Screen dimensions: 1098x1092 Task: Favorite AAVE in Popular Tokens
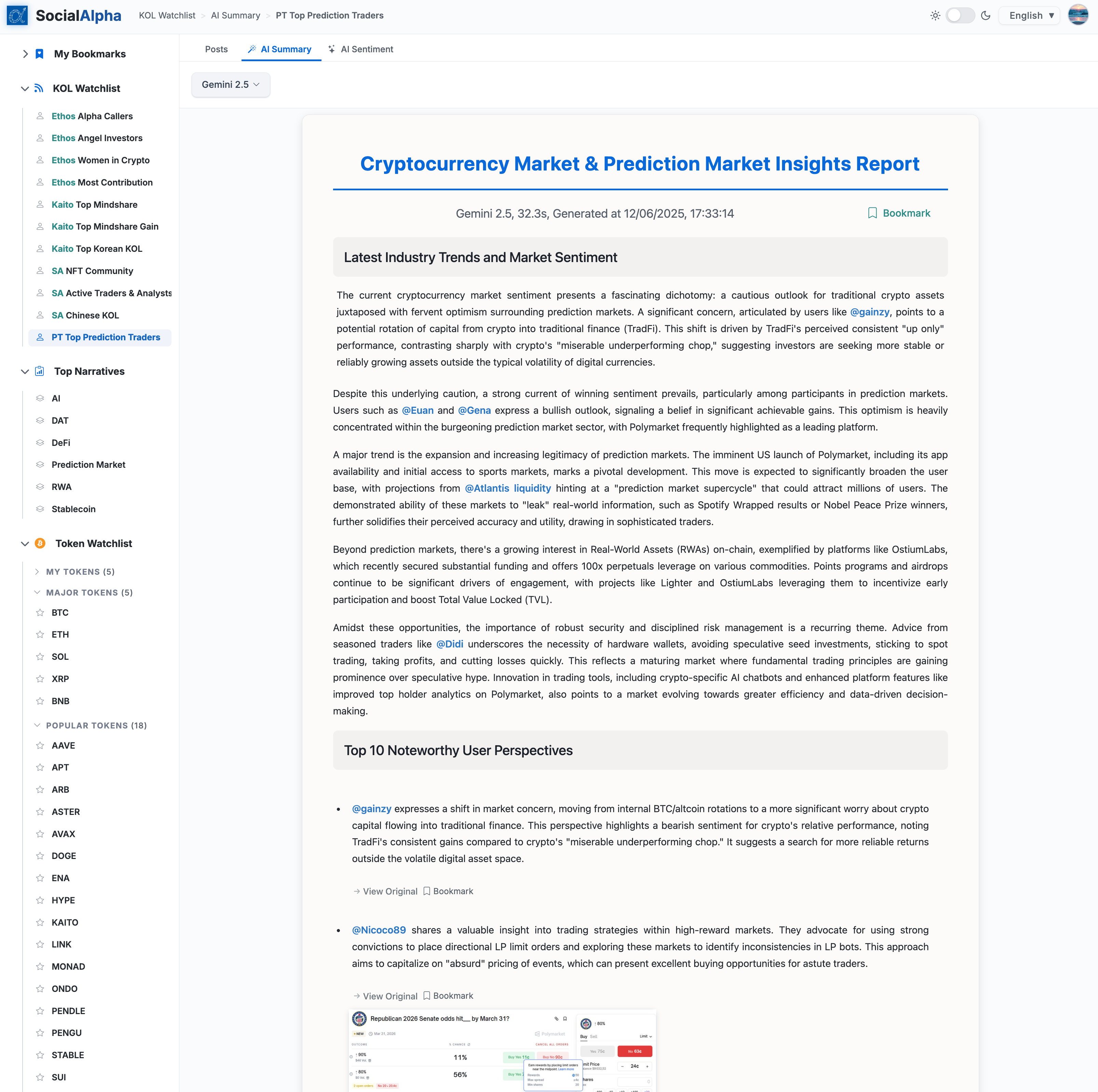click(40, 745)
